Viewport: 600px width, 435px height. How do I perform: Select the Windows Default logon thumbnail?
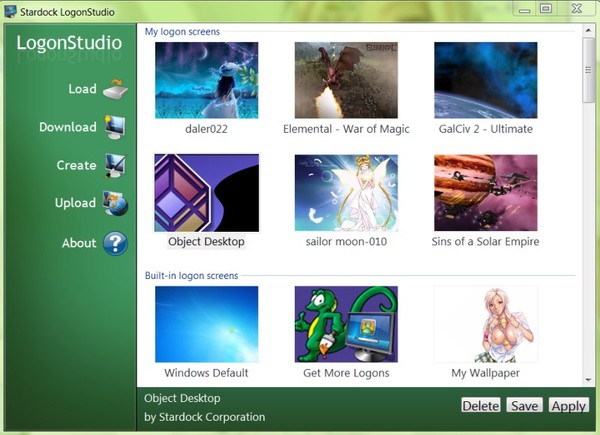pyautogui.click(x=207, y=324)
